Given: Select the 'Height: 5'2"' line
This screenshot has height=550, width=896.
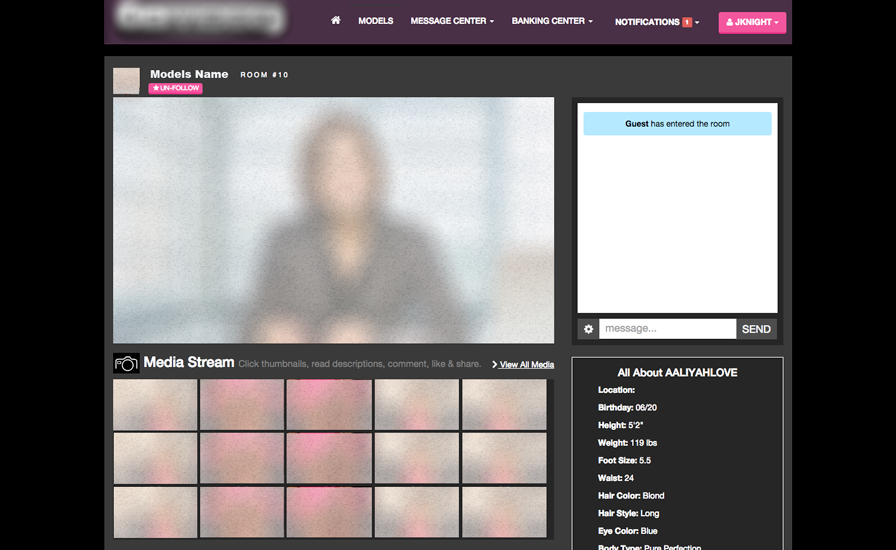Looking at the screenshot, I should pos(621,425).
